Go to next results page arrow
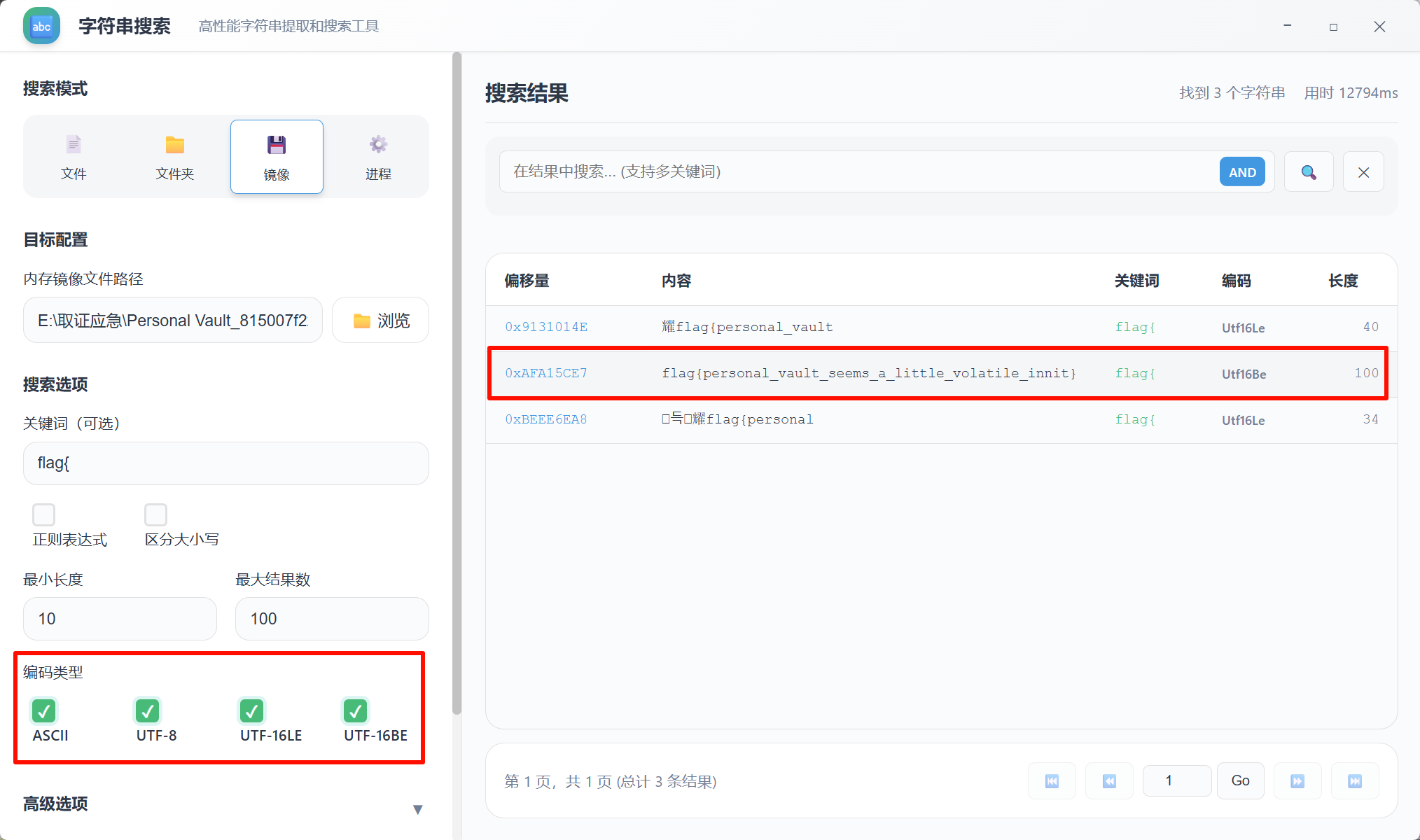This screenshot has width=1420, height=840. pos(1297,781)
